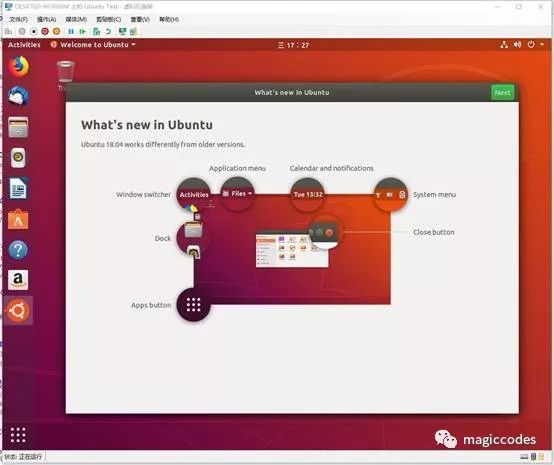Show Applications grid at dock bottom
Screen dimensions: 554x465
(18, 435)
